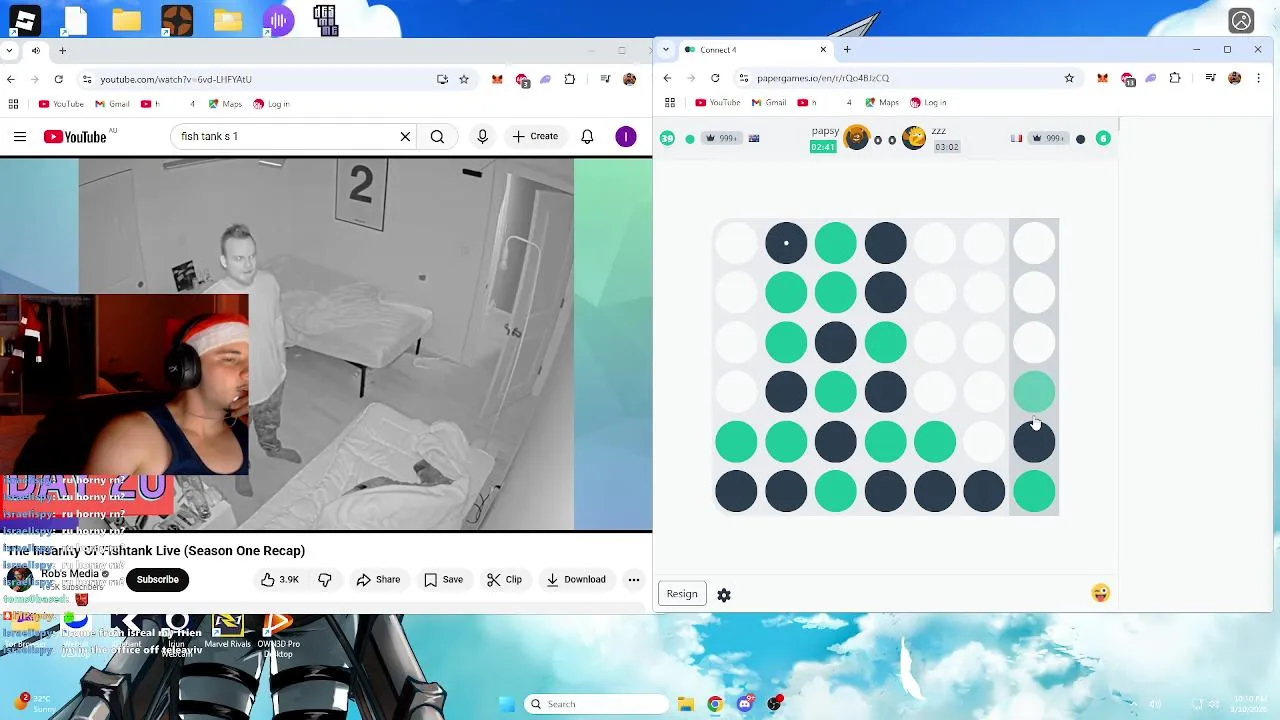The height and width of the screenshot is (720, 1280).
Task: Bookmark the papergames page with star
Action: pyautogui.click(x=1069, y=78)
